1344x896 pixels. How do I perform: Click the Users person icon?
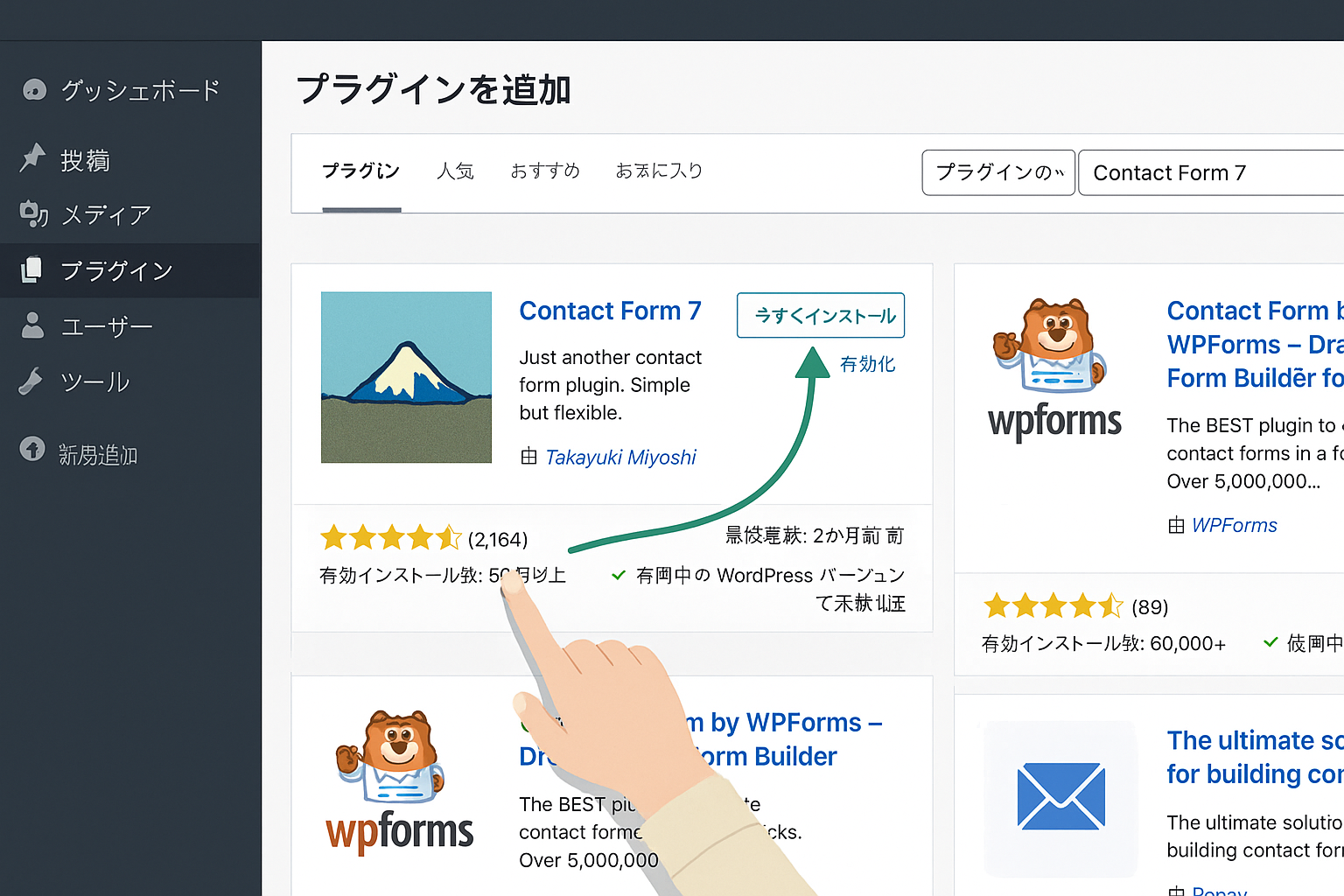click(32, 325)
